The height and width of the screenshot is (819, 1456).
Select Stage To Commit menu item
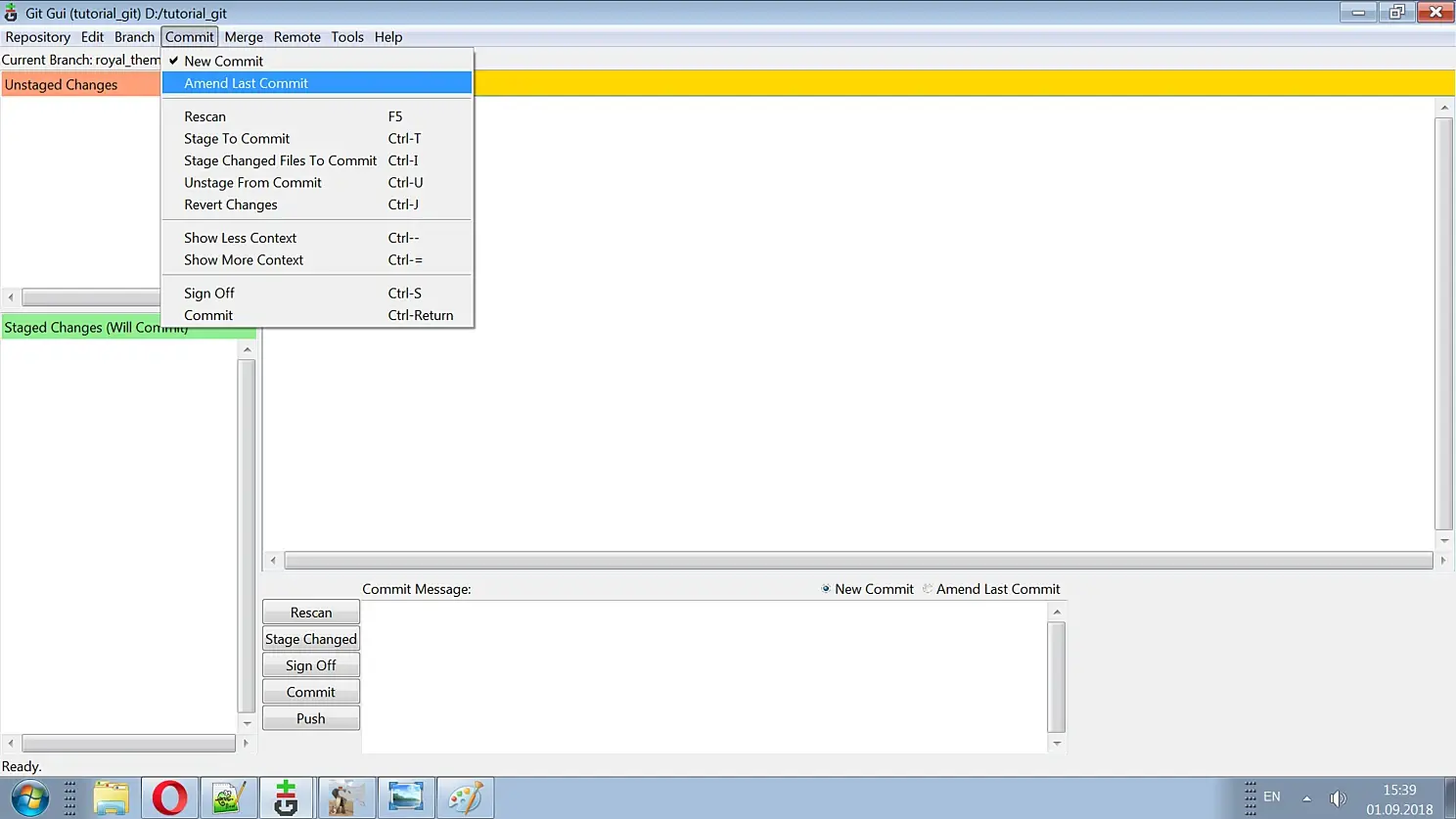point(317,139)
